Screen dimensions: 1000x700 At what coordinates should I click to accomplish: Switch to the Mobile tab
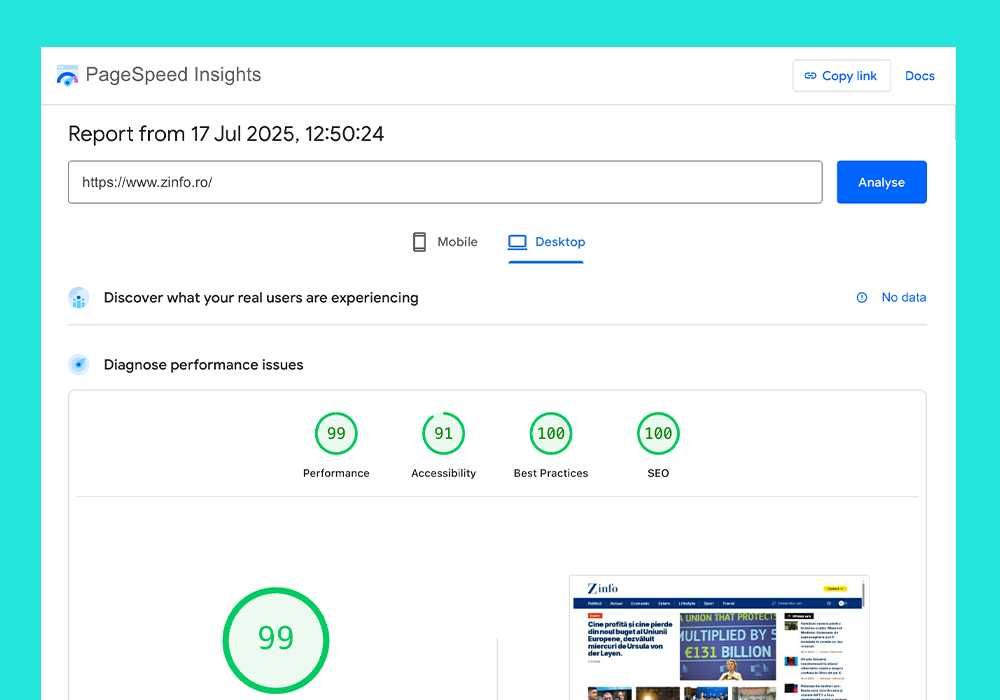pos(445,242)
